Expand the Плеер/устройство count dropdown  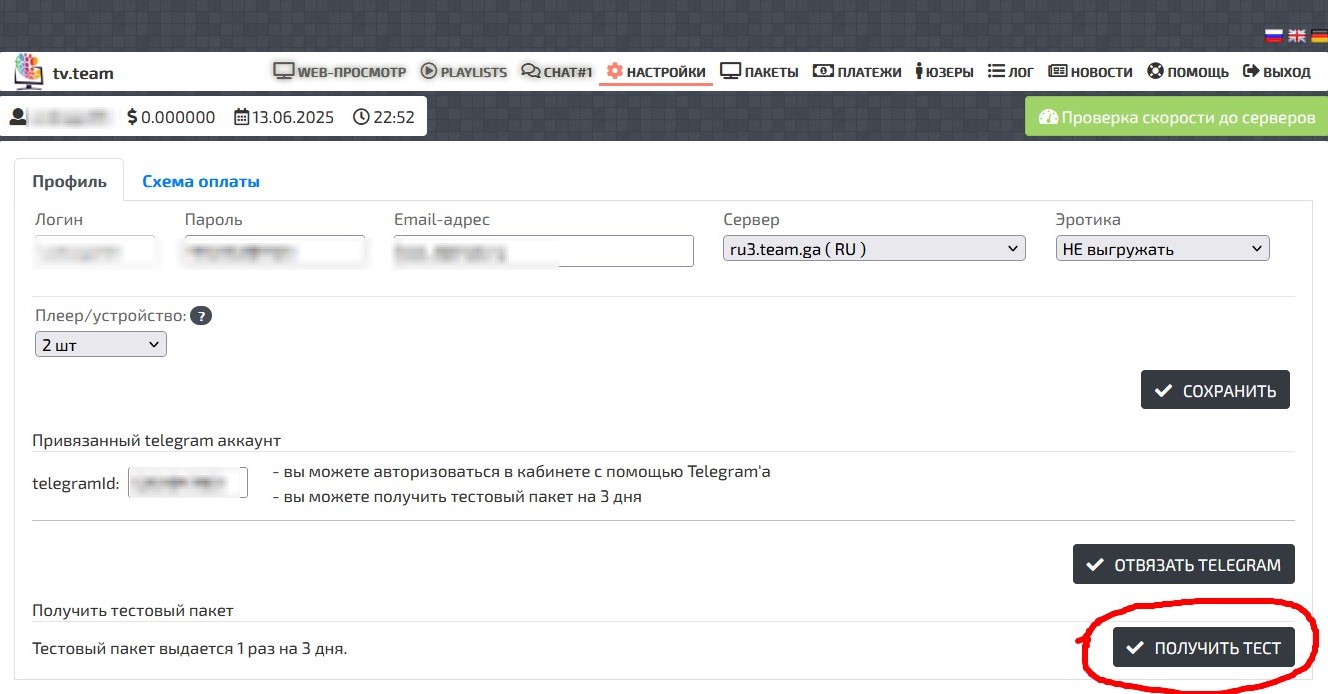[100, 345]
